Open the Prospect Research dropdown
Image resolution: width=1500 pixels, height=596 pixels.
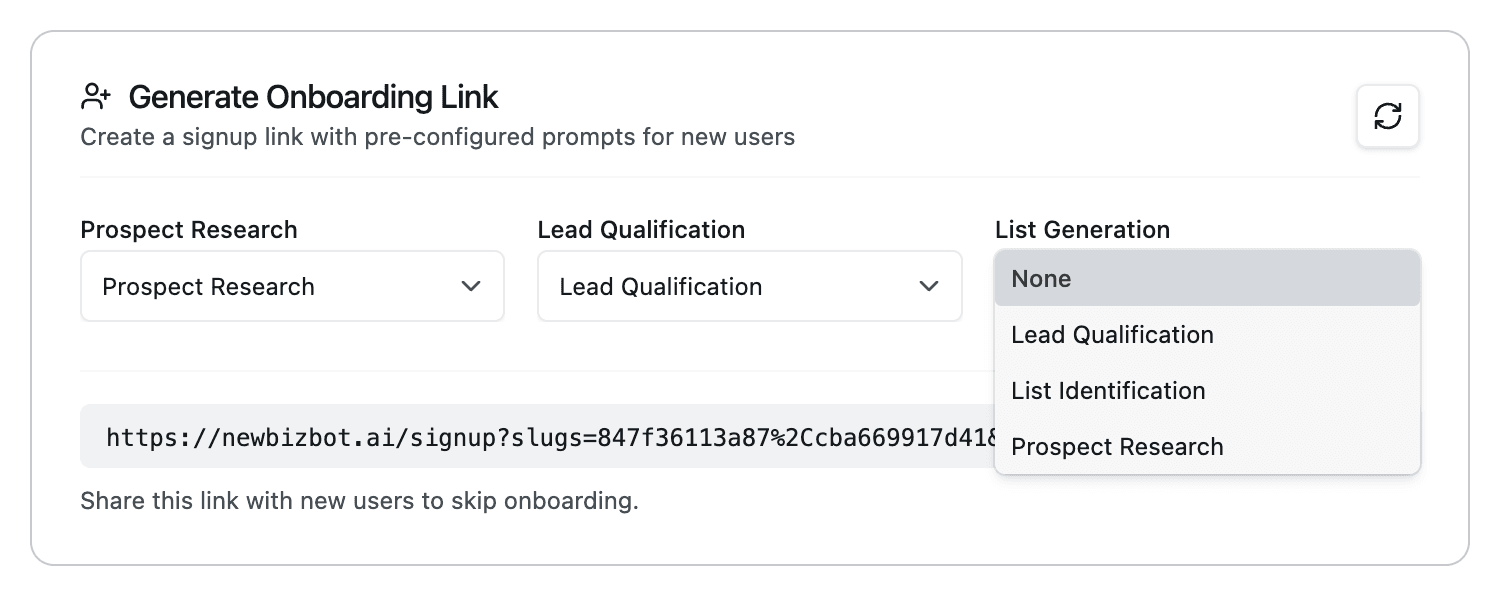point(292,286)
